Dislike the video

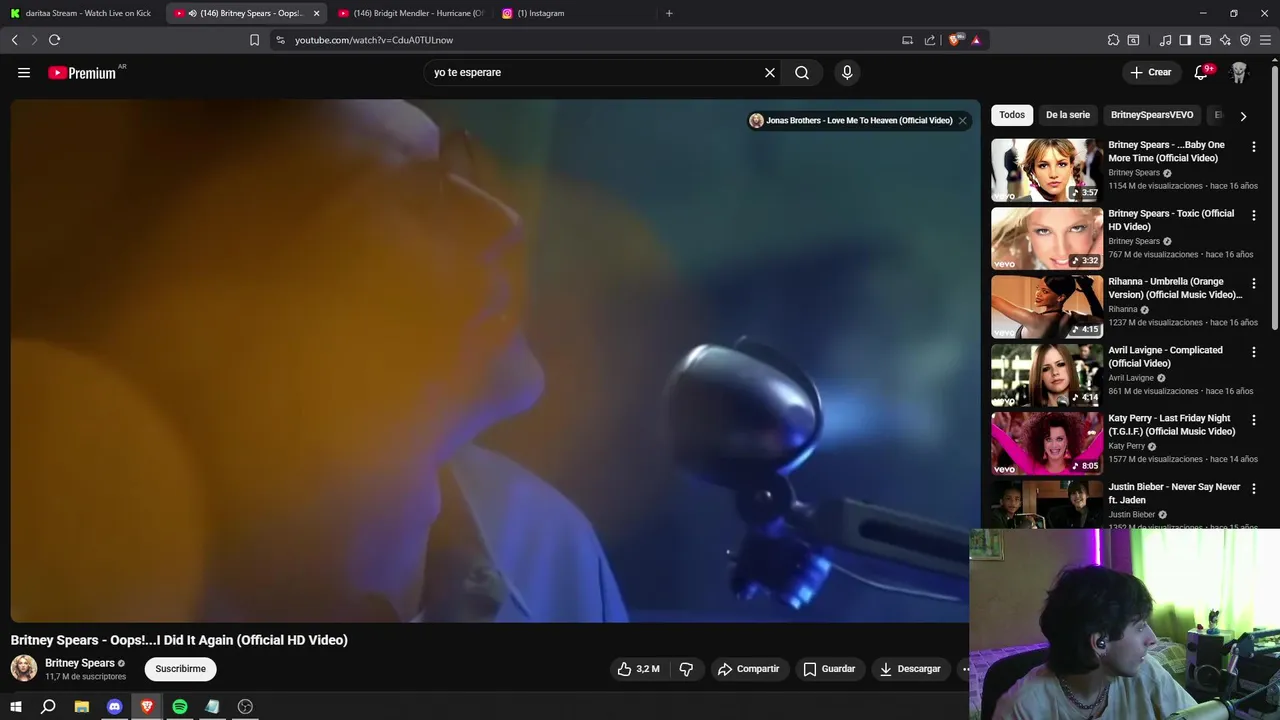point(686,669)
